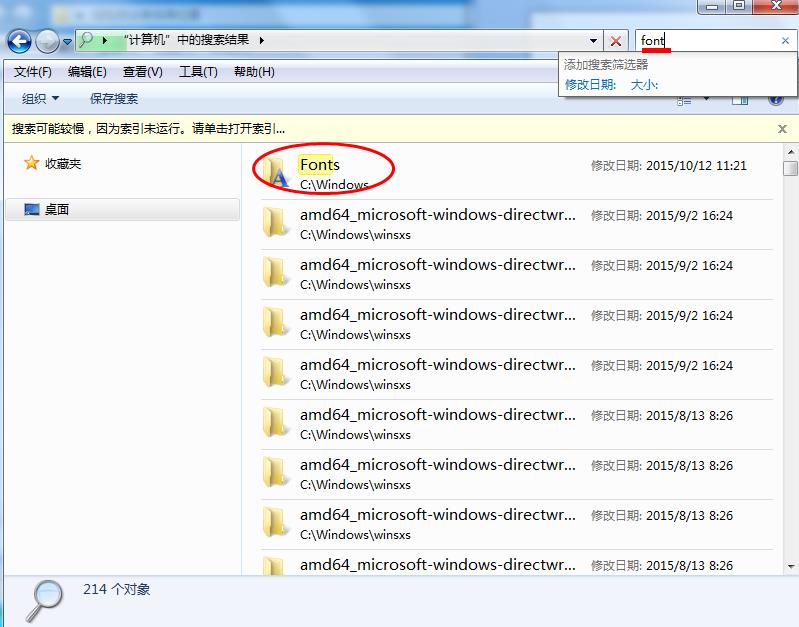
Task: Open help with the question mark icon
Action: click(x=776, y=99)
